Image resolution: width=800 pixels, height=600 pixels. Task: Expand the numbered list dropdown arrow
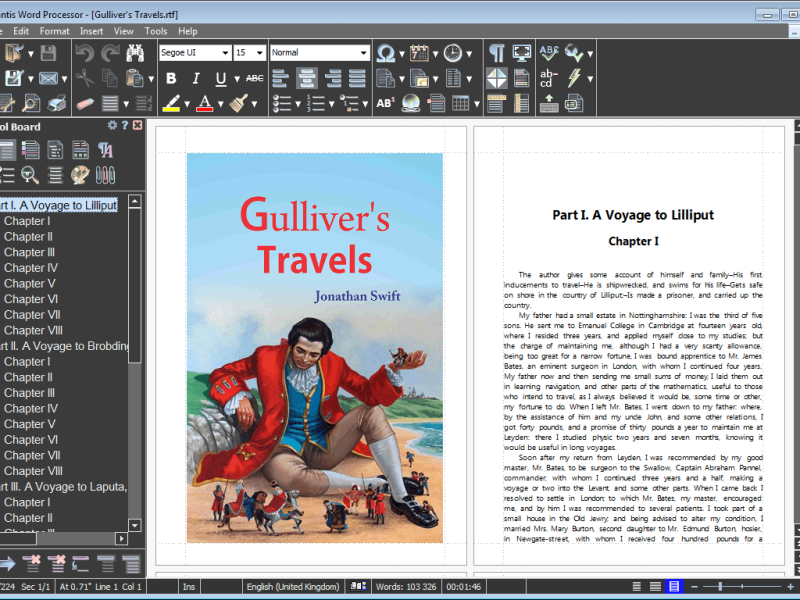point(332,104)
